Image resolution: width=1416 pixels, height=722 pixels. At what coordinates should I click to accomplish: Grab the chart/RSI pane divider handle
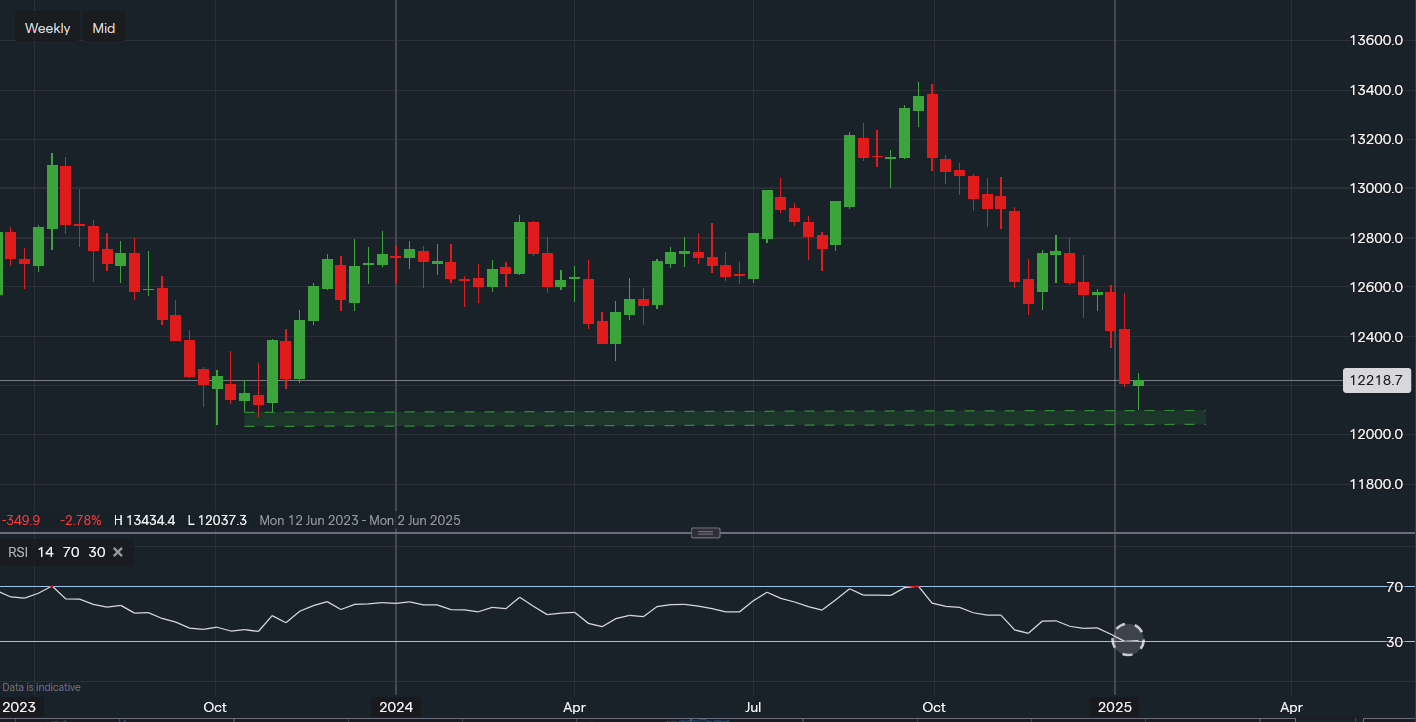pyautogui.click(x=706, y=532)
